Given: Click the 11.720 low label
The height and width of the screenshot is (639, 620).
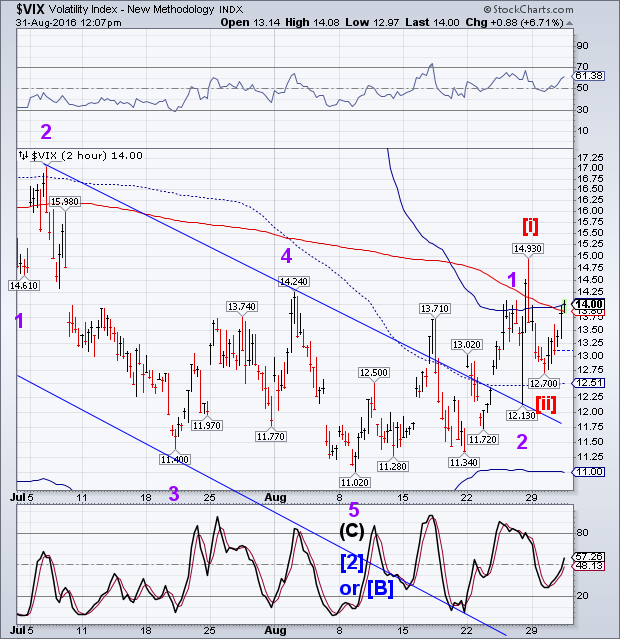Looking at the screenshot, I should [x=483, y=439].
